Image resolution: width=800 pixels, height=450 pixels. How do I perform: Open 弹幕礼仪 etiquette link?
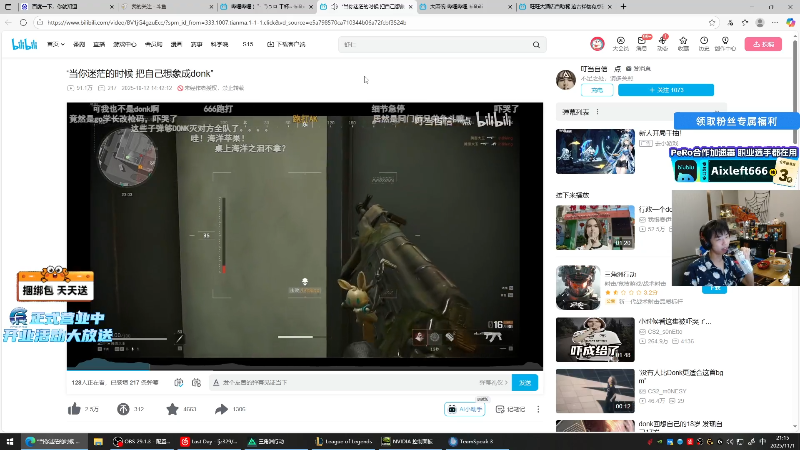tap(493, 383)
